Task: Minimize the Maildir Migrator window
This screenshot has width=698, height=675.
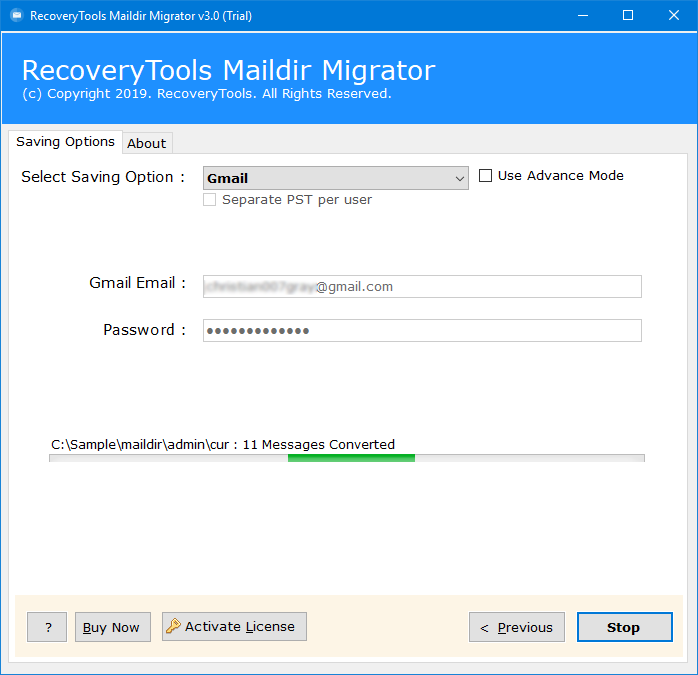Action: 583,16
